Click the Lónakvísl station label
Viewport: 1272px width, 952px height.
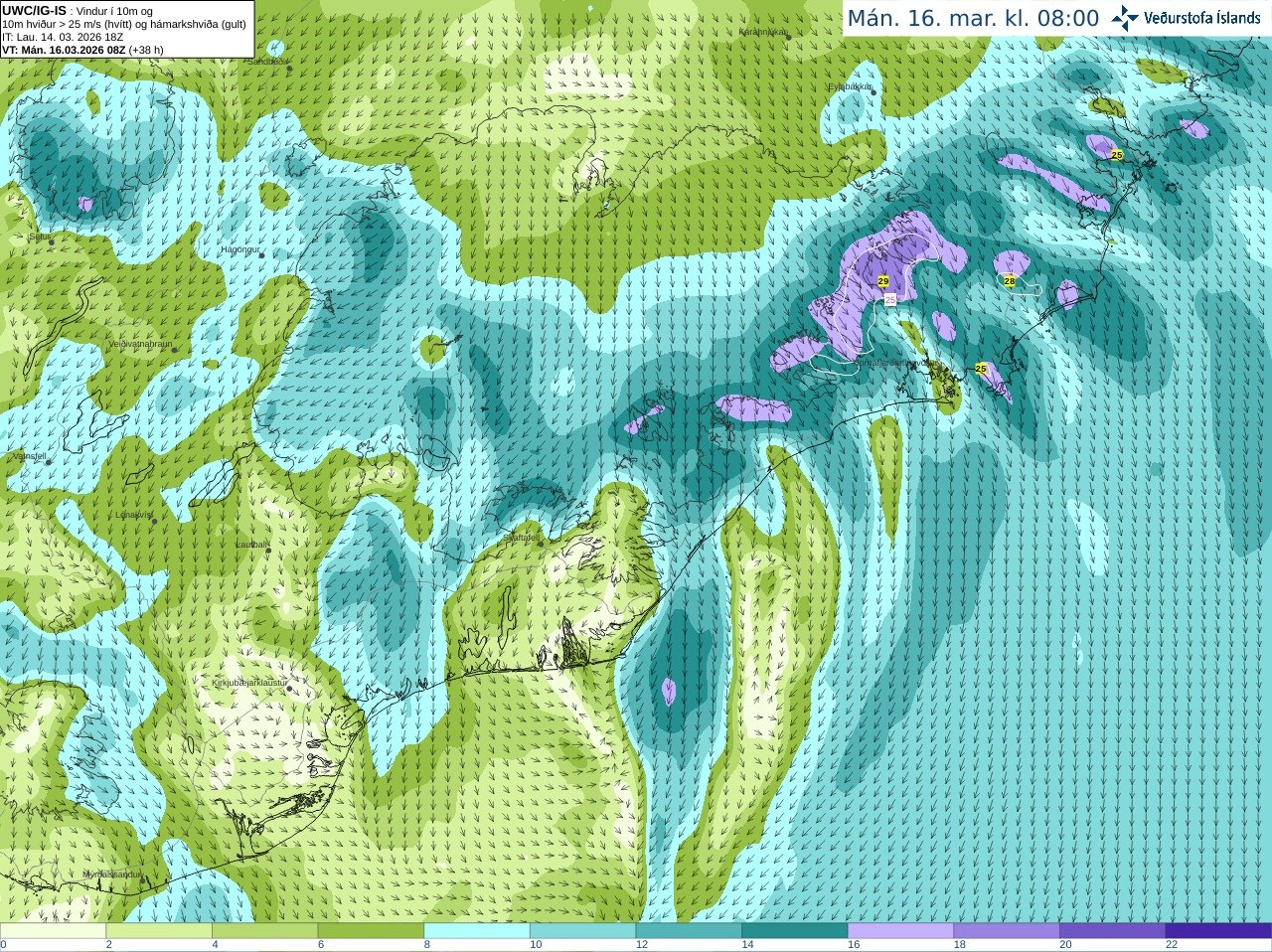(x=134, y=515)
